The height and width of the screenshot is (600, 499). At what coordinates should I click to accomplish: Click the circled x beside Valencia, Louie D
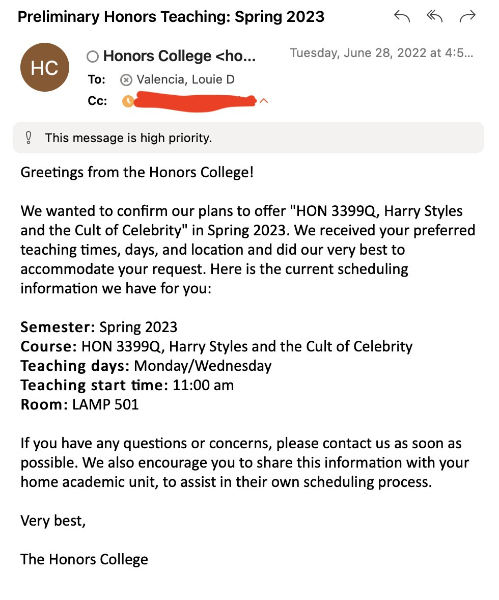pyautogui.click(x=126, y=80)
